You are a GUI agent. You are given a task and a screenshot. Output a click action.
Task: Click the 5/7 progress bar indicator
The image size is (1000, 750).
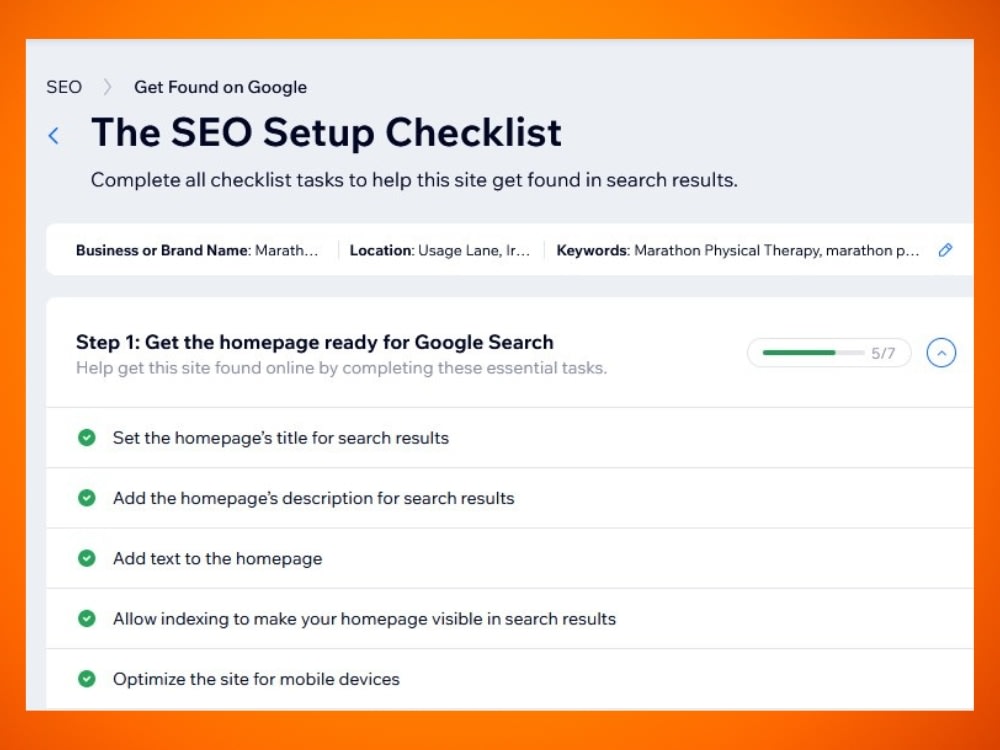pyautogui.click(x=828, y=353)
